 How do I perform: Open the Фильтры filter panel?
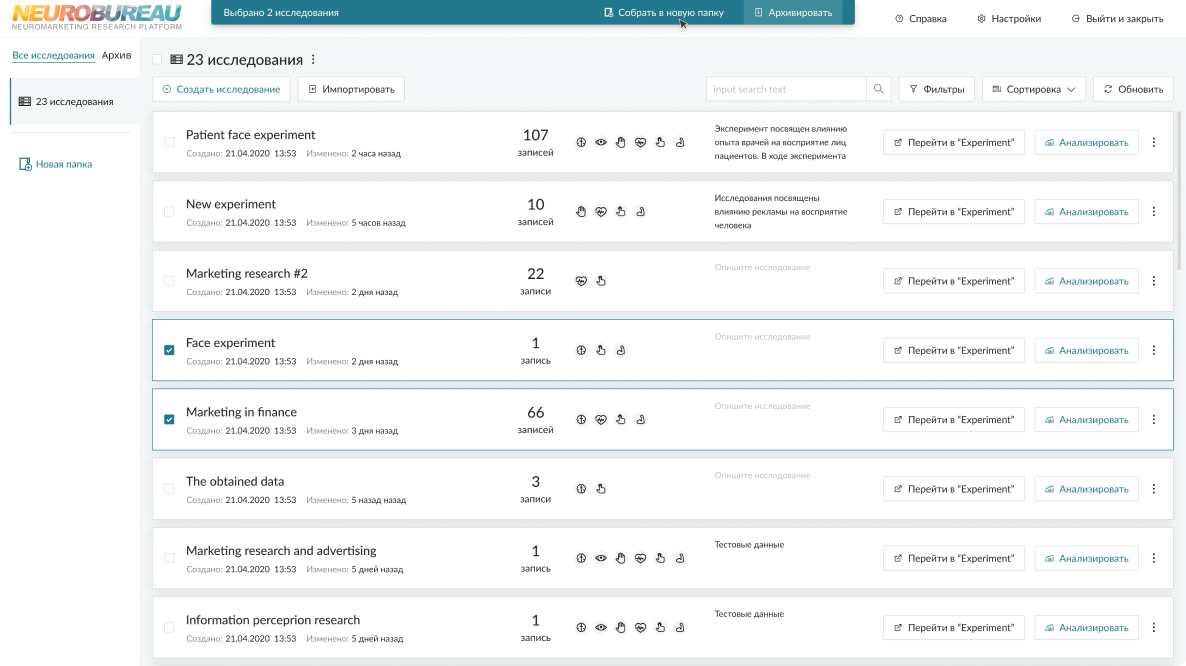(x=936, y=89)
